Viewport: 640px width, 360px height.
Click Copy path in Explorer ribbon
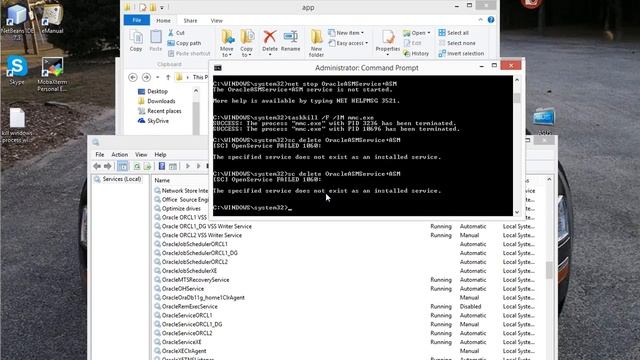[184, 43]
